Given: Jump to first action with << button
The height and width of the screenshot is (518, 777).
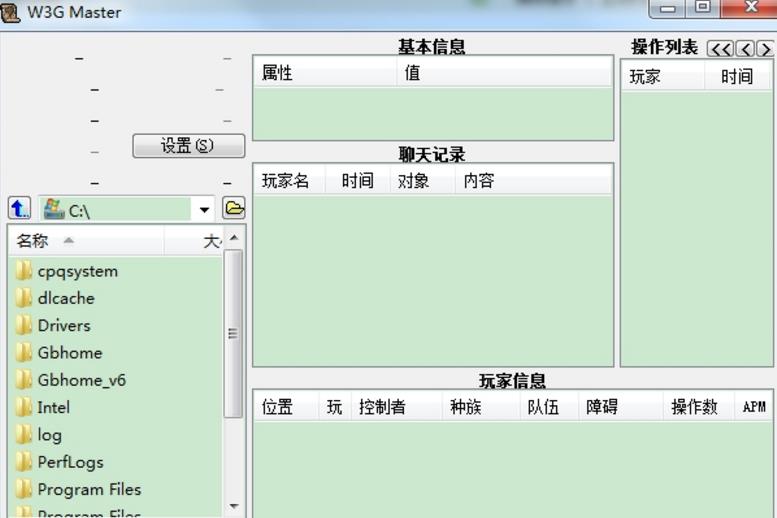Looking at the screenshot, I should coord(720,49).
